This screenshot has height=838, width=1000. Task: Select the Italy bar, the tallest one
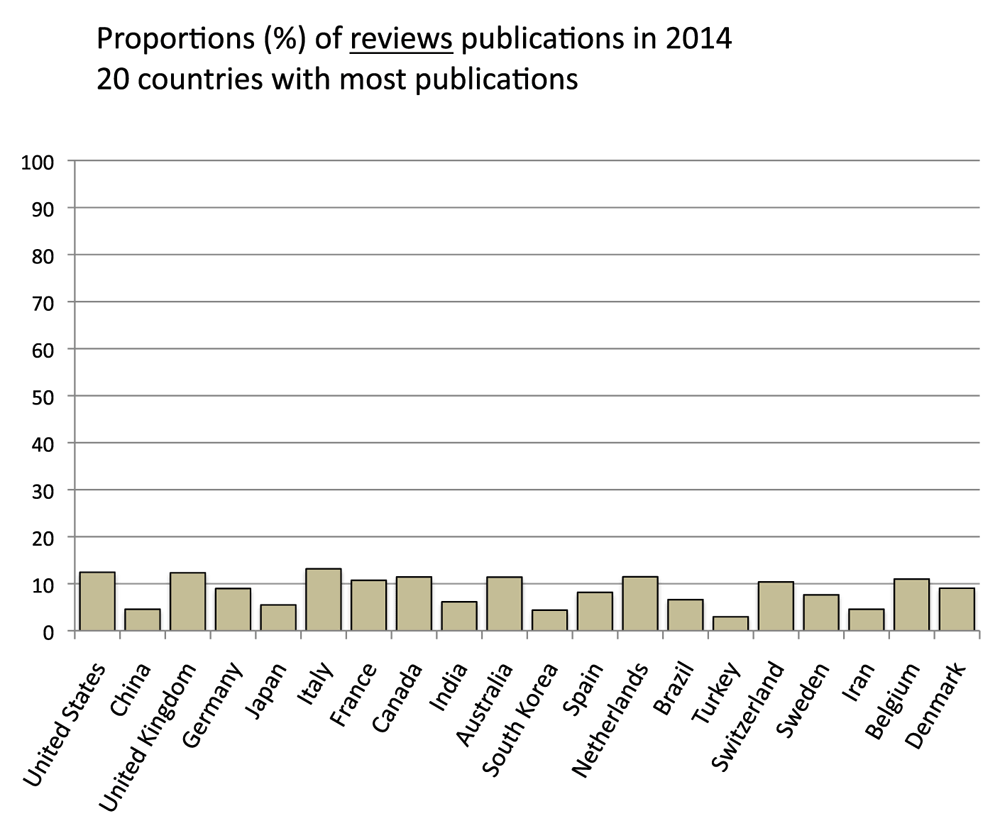323,600
